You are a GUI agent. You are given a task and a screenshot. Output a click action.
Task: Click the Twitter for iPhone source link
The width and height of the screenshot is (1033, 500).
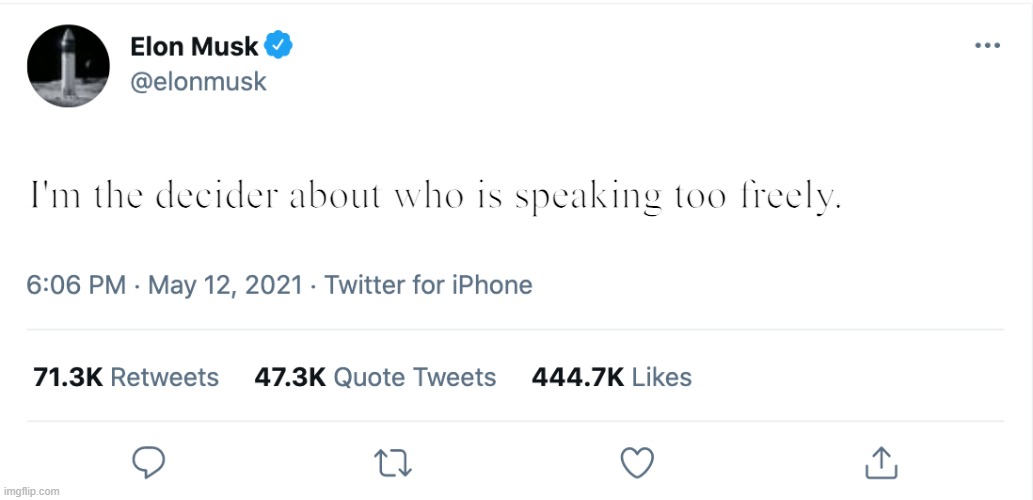[x=428, y=285]
